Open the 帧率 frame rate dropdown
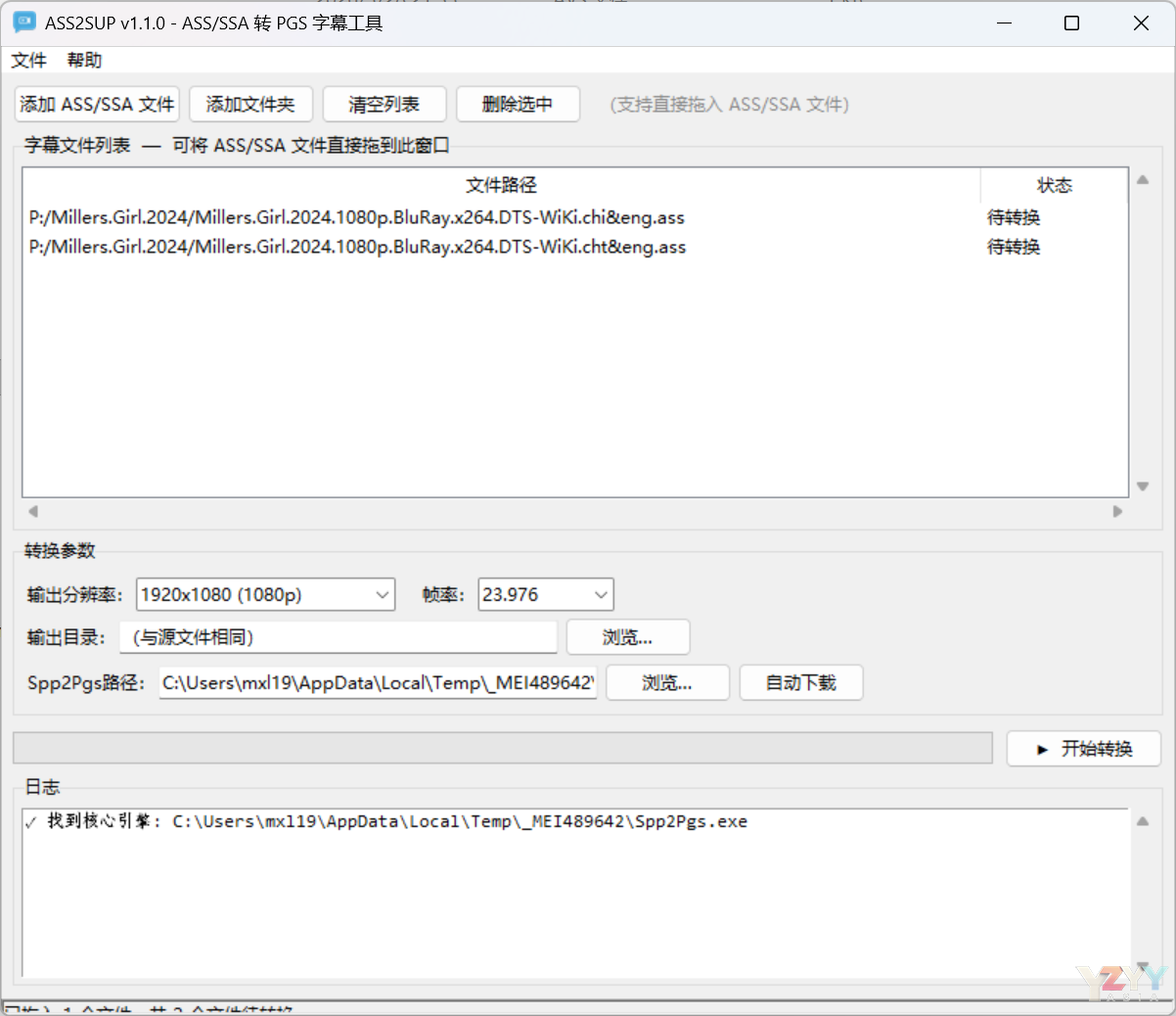The height and width of the screenshot is (1016, 1176). pyautogui.click(x=545, y=595)
